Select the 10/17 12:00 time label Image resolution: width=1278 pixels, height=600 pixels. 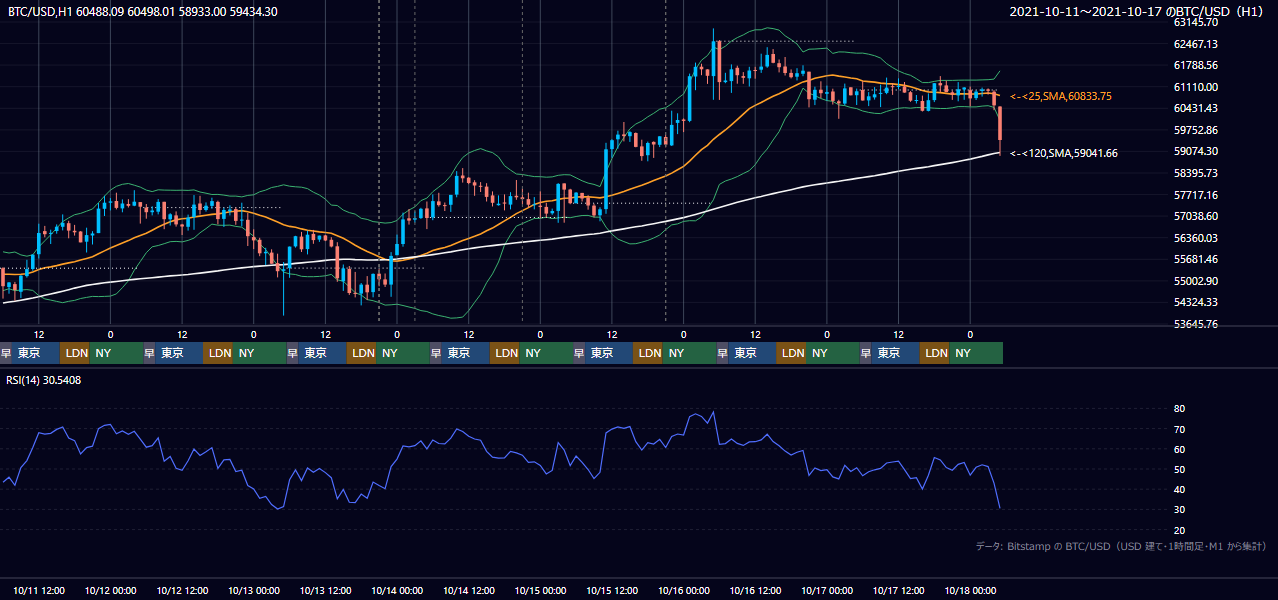(899, 591)
